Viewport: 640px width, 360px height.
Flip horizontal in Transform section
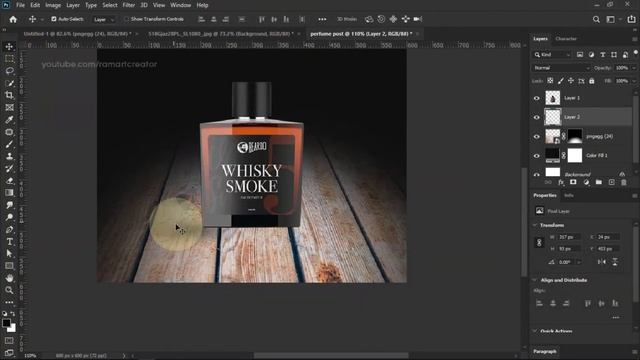(602, 262)
